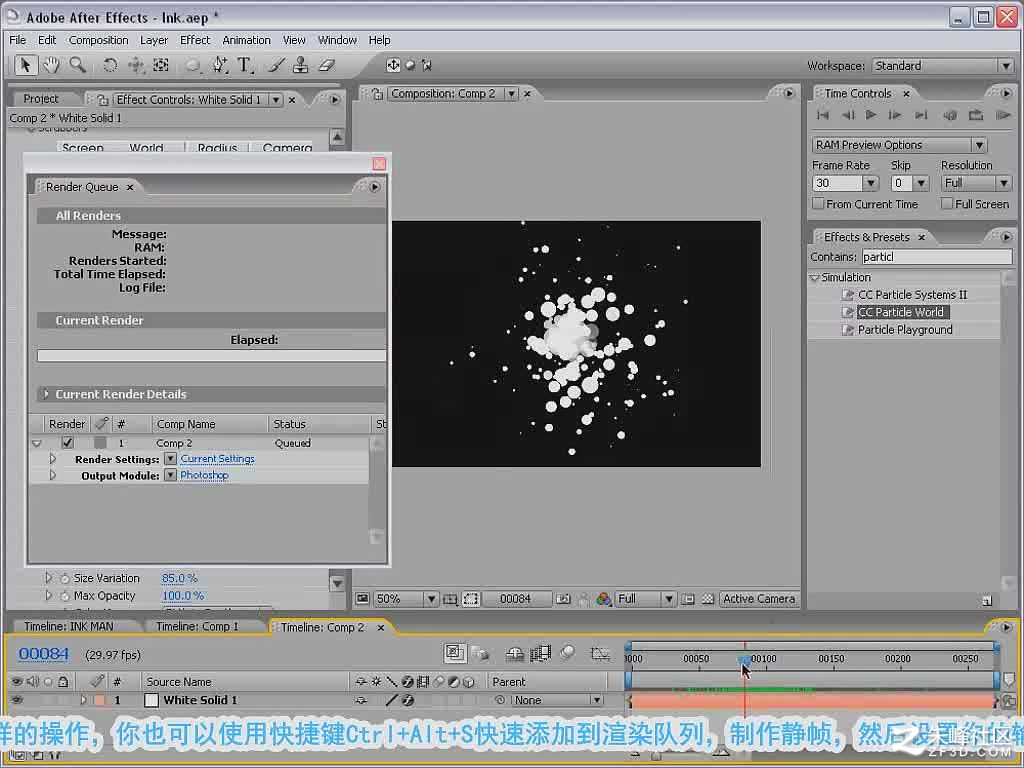Open Photoshop output module link

[204, 475]
